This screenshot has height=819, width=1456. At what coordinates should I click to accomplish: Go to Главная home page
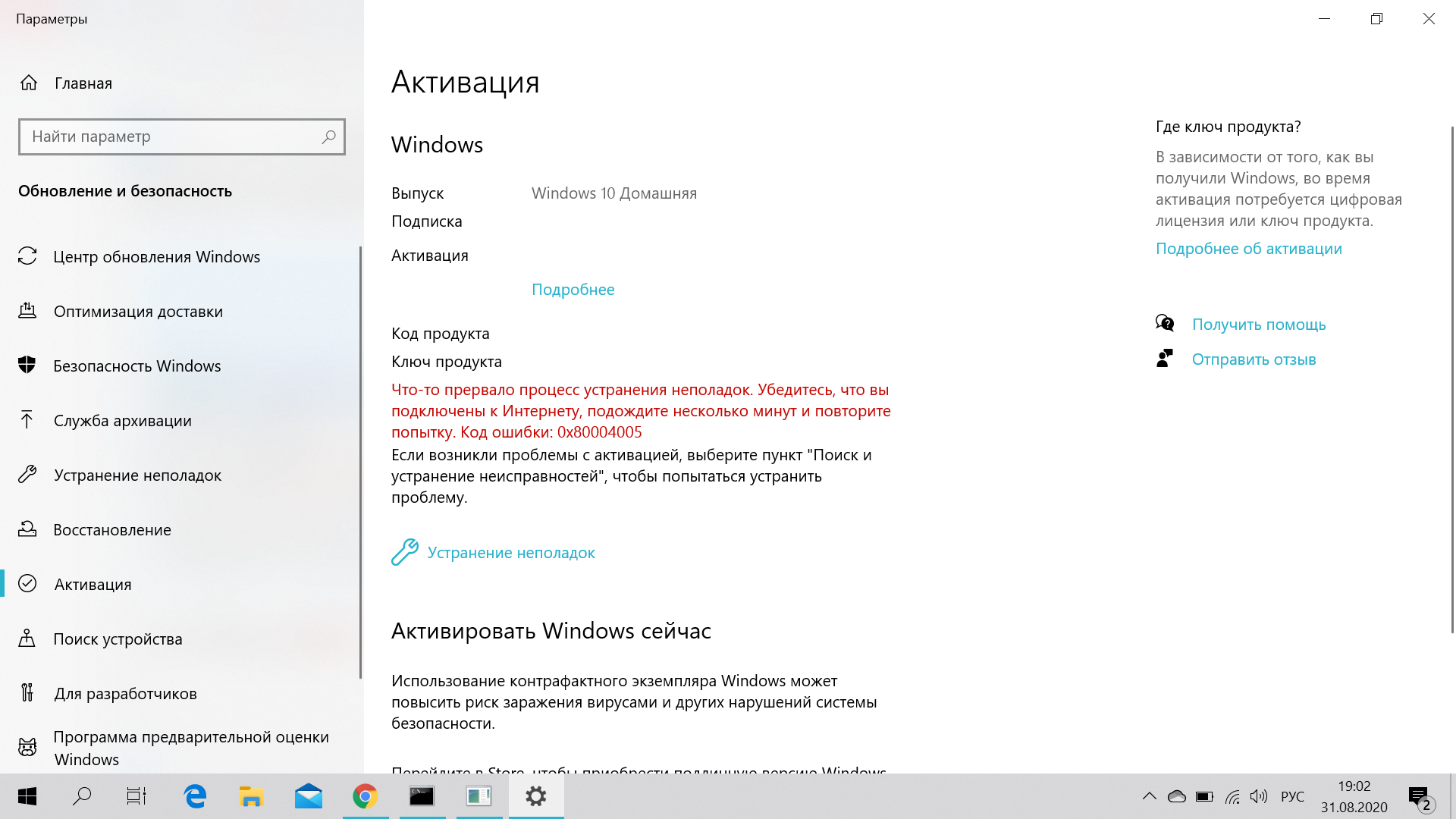click(83, 83)
